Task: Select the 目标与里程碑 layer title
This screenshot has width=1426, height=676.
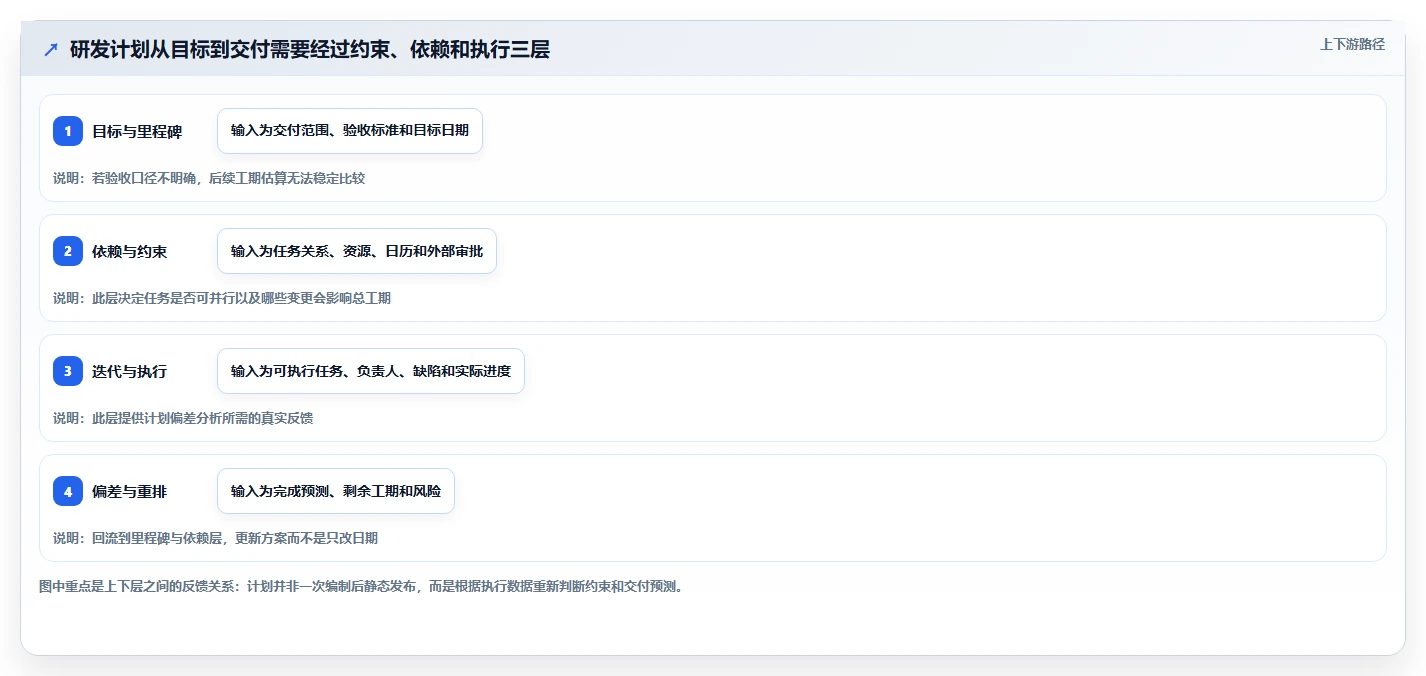Action: click(137, 131)
